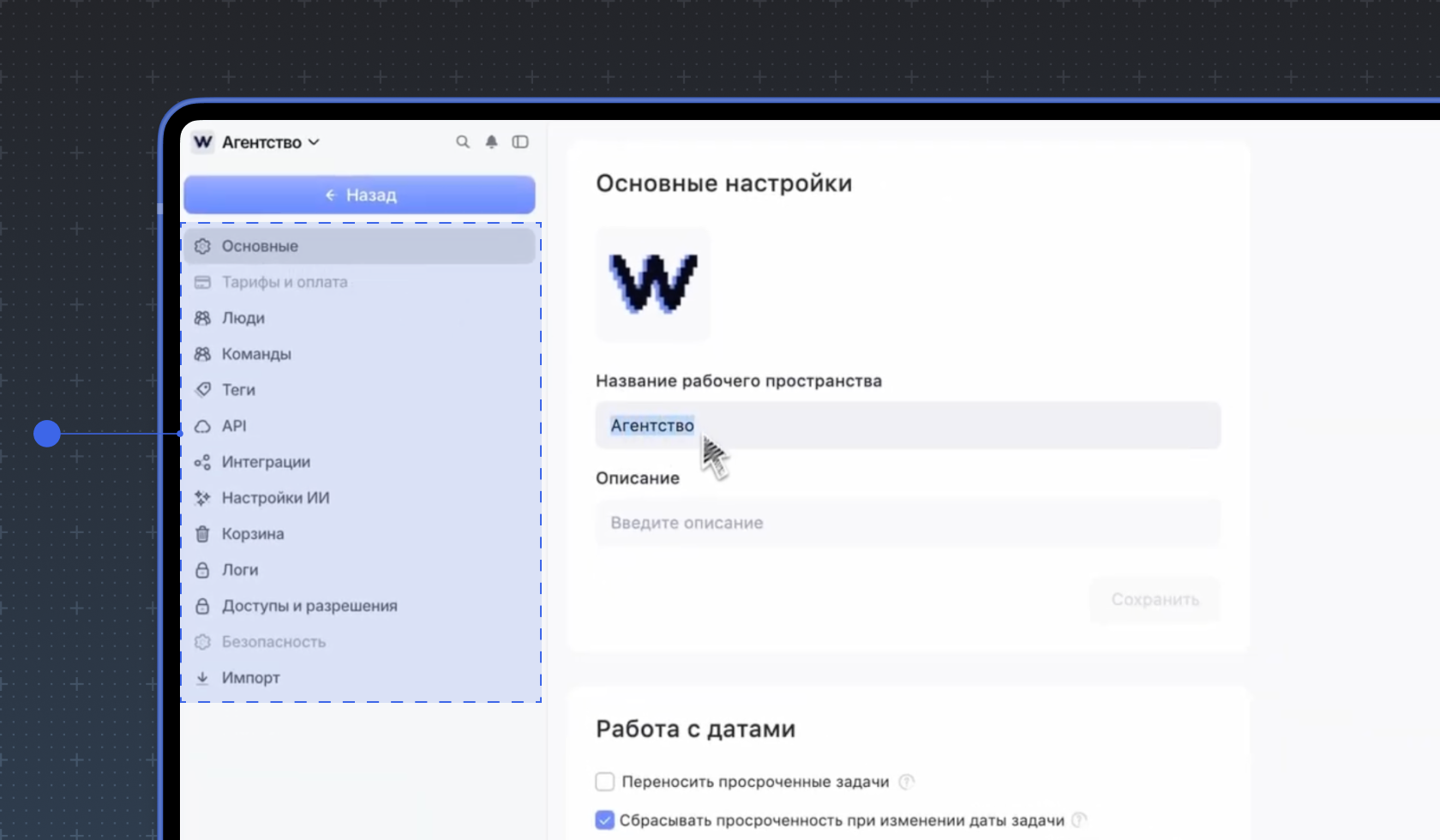This screenshot has width=1440, height=840.
Task: Select the Теги settings section icon
Action: coord(203,389)
